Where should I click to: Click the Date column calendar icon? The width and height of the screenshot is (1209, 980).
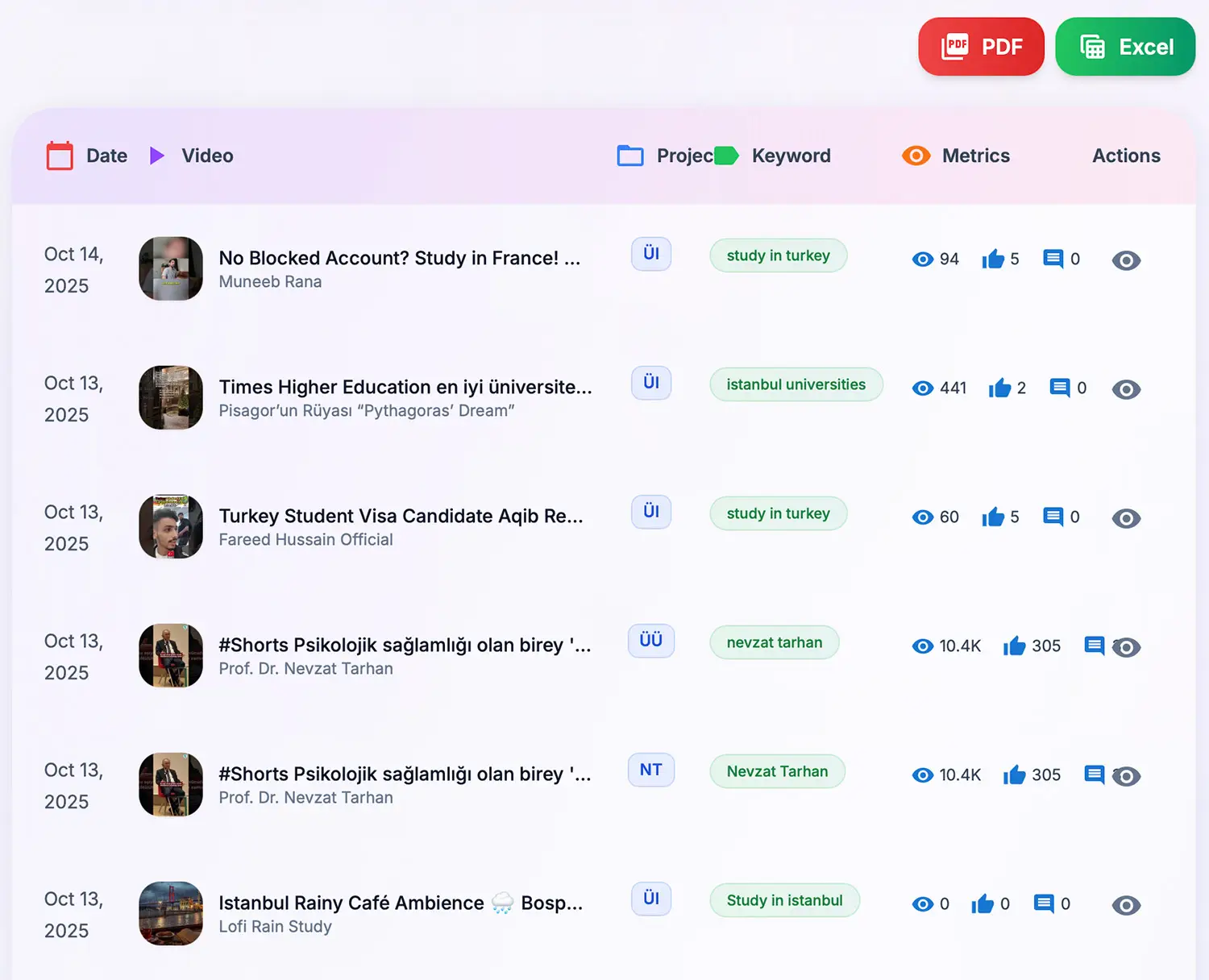(x=60, y=156)
